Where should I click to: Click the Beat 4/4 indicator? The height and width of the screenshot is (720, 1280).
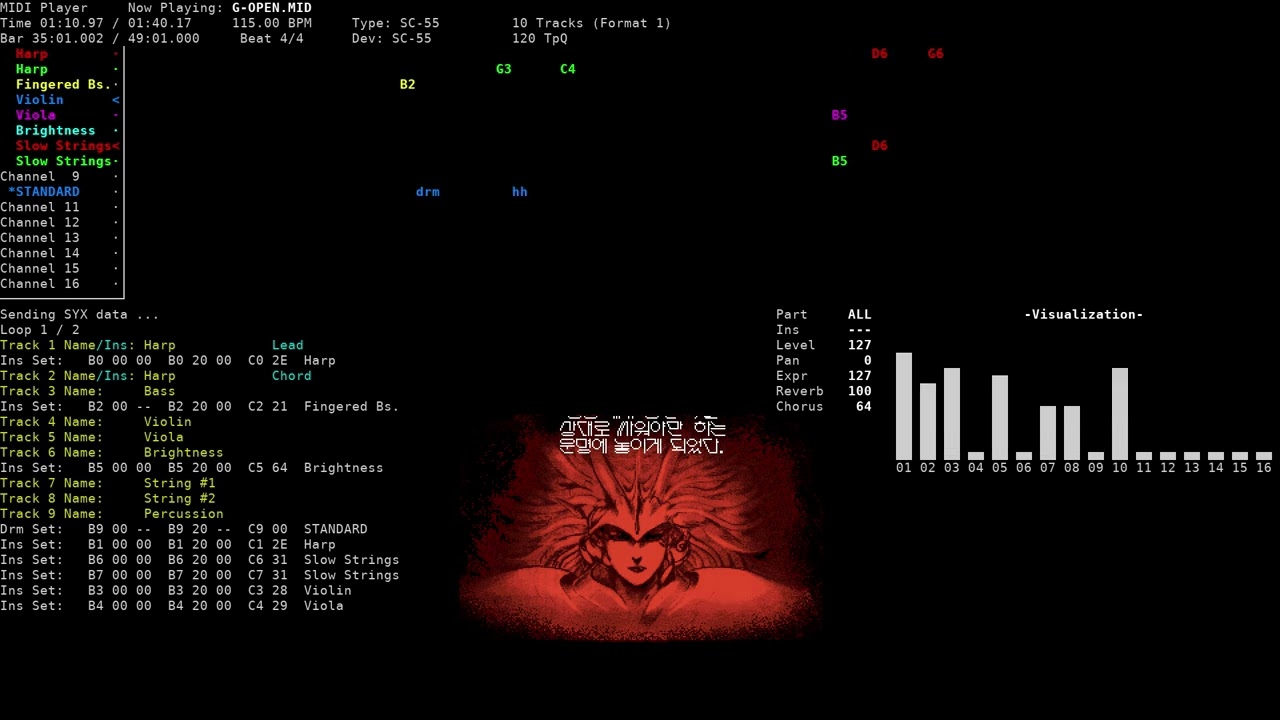coord(272,38)
